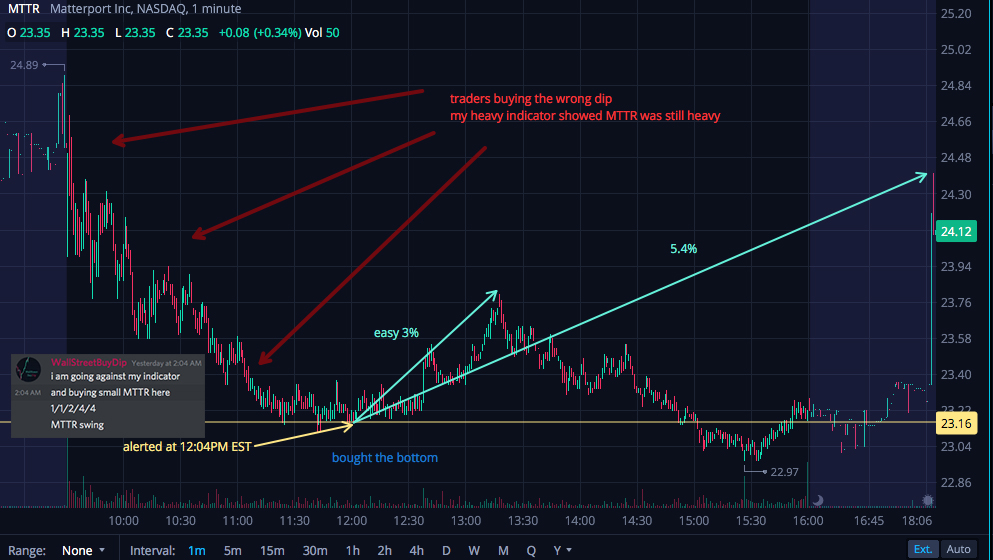Click the moon after-hours session icon
Image resolution: width=993 pixels, height=560 pixels.
(818, 500)
